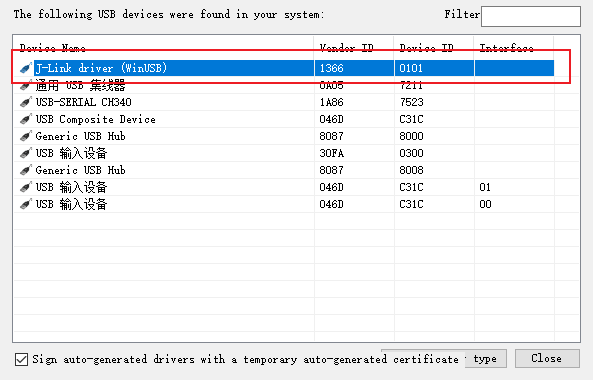This screenshot has width=593, height=380.
Task: Click into the Filter text field
Action: 531,16
